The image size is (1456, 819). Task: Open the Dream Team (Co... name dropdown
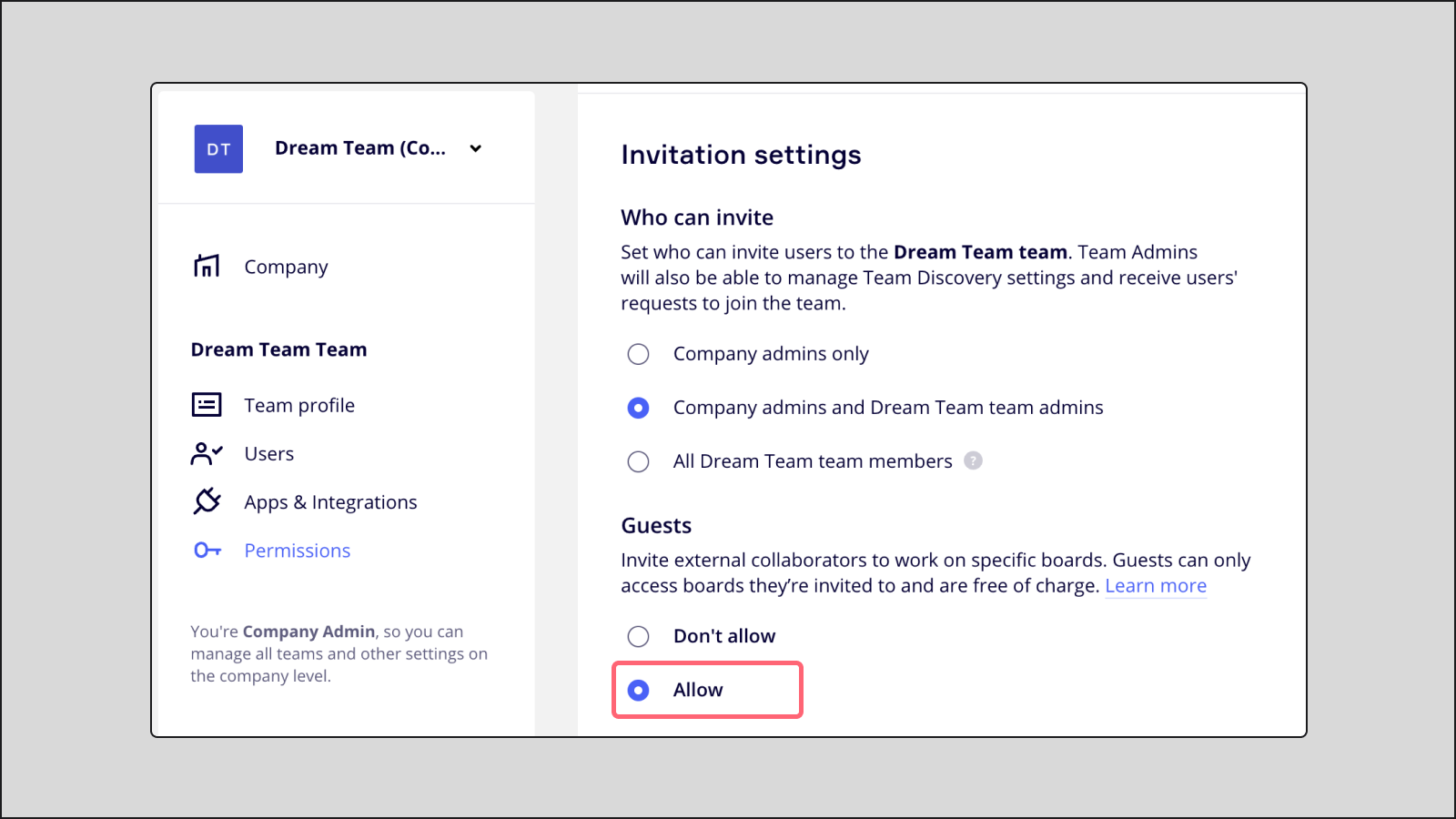(x=360, y=148)
